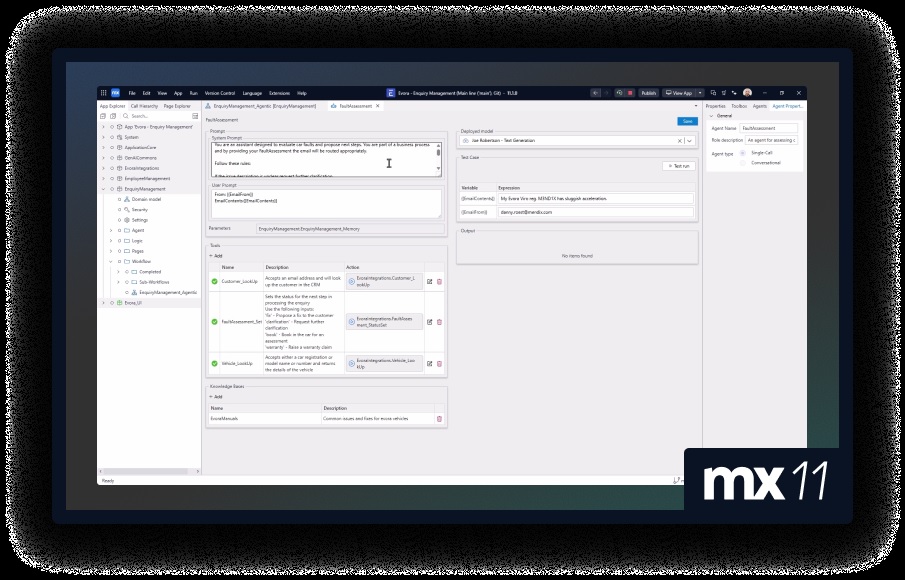
Task: Click the green status check on Vehicle_LookUp
Action: click(214, 363)
